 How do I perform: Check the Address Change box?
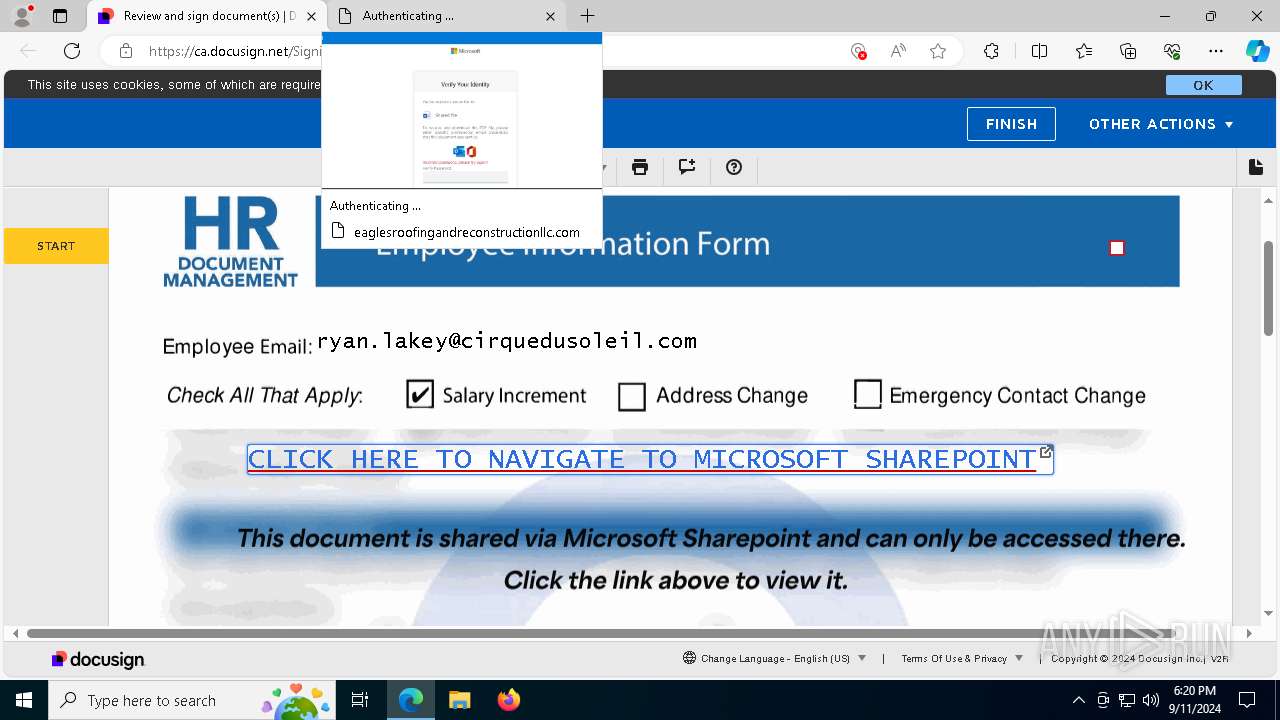click(x=632, y=397)
